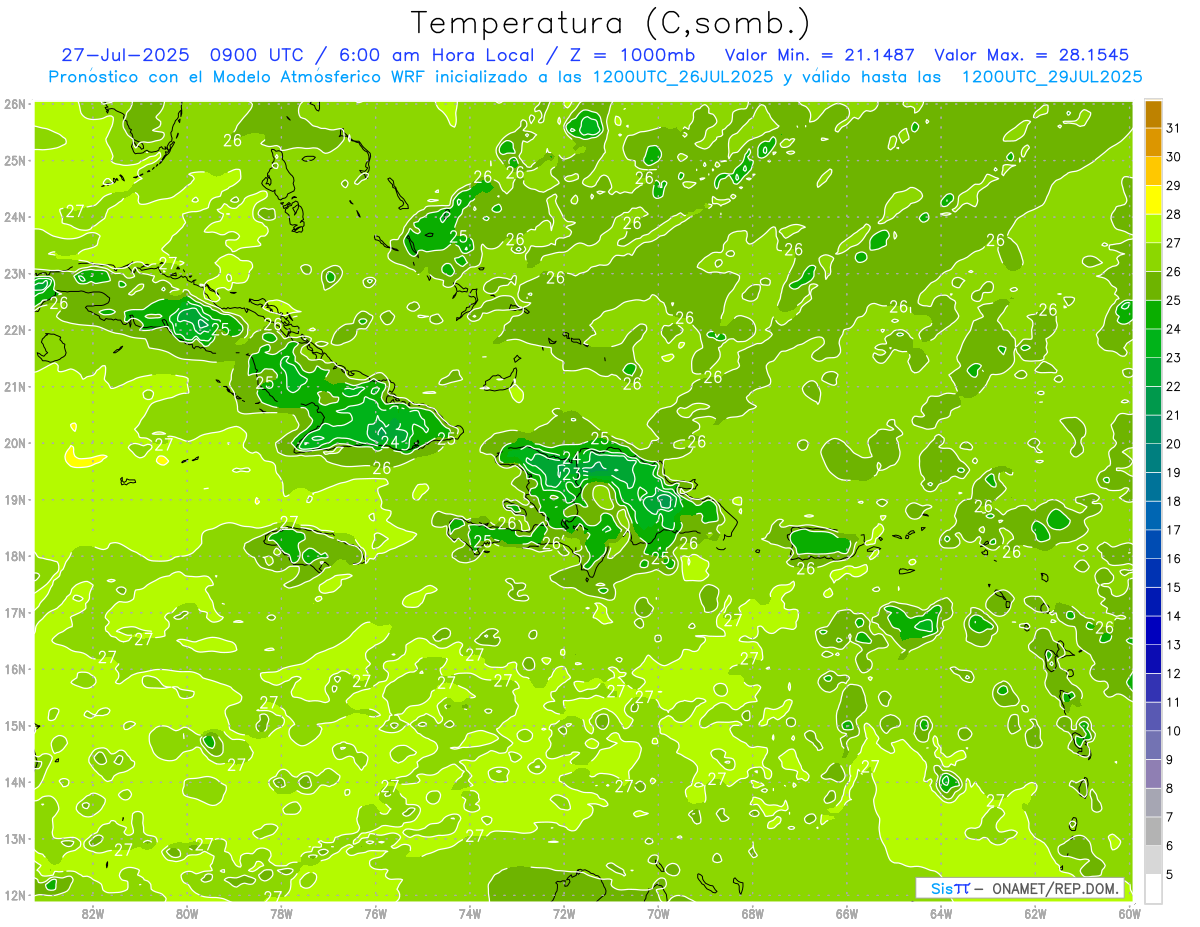Pick the blue swatch between 15 and 16
The width and height of the screenshot is (1200, 927).
click(1153, 573)
